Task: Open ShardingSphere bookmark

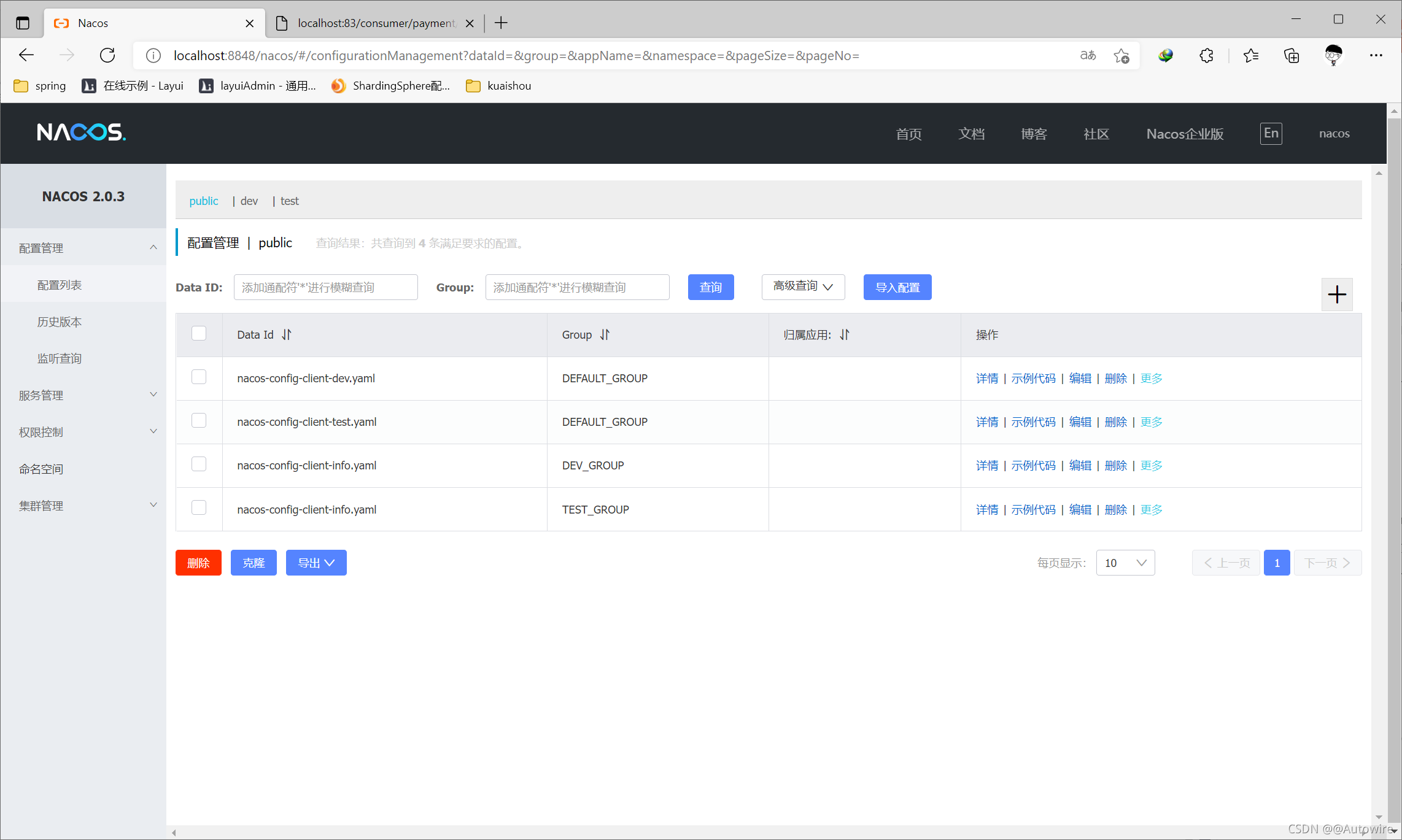Action: [390, 86]
